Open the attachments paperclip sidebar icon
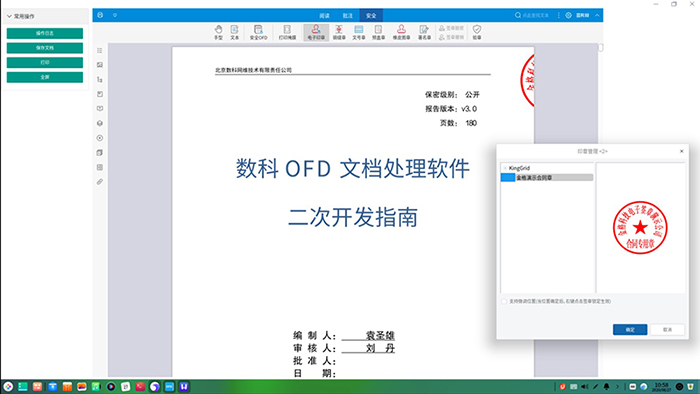 click(x=100, y=182)
